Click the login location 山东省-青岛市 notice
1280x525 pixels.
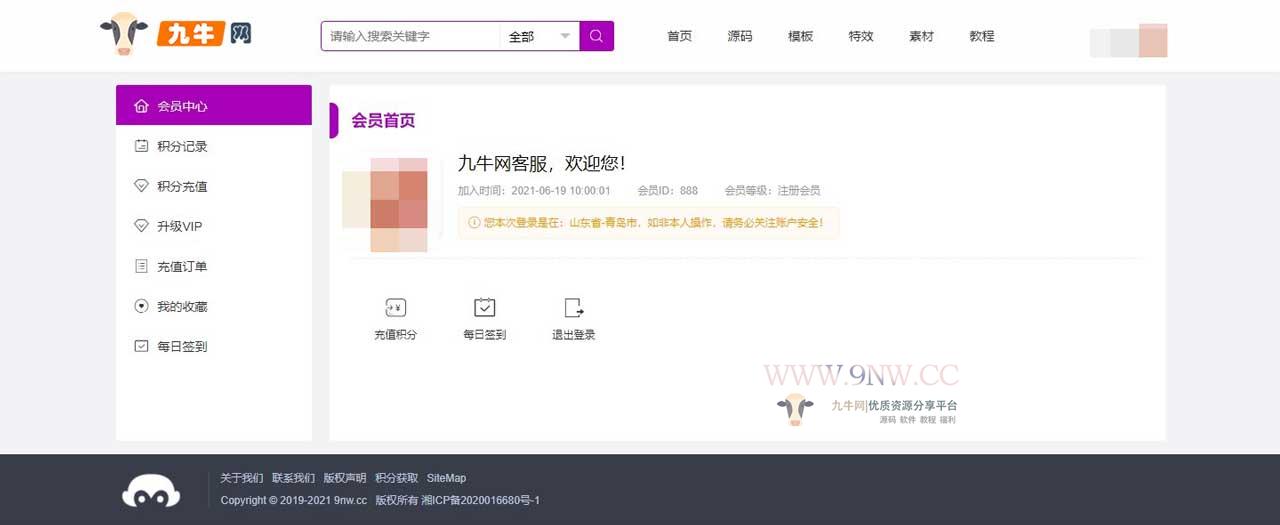[x=648, y=223]
